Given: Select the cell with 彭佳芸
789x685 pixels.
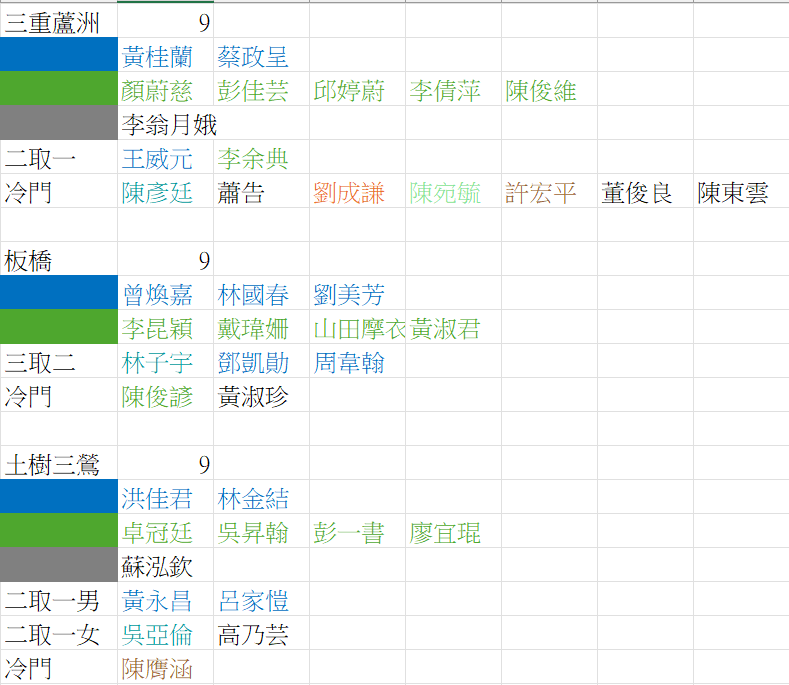Looking at the screenshot, I should click(262, 89).
